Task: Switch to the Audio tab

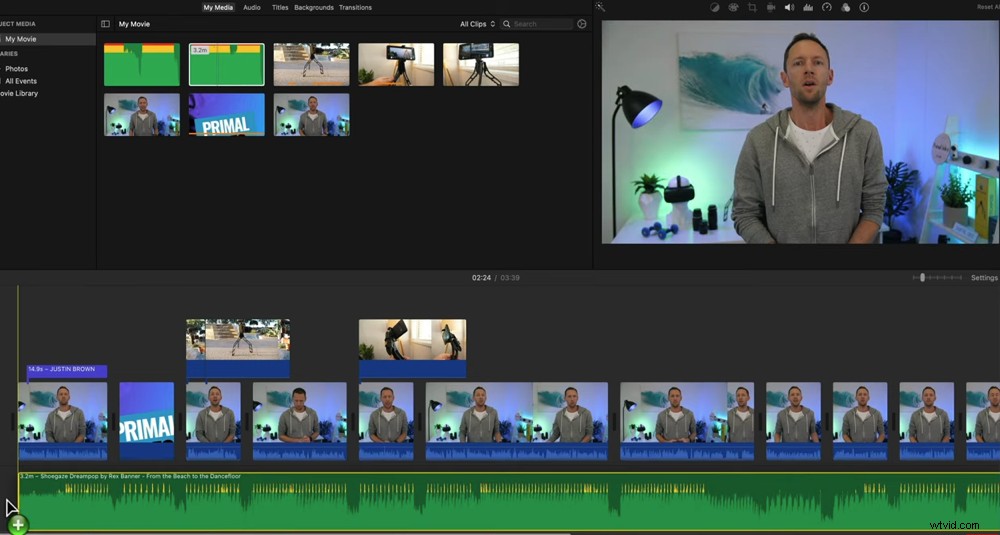Action: click(x=252, y=8)
